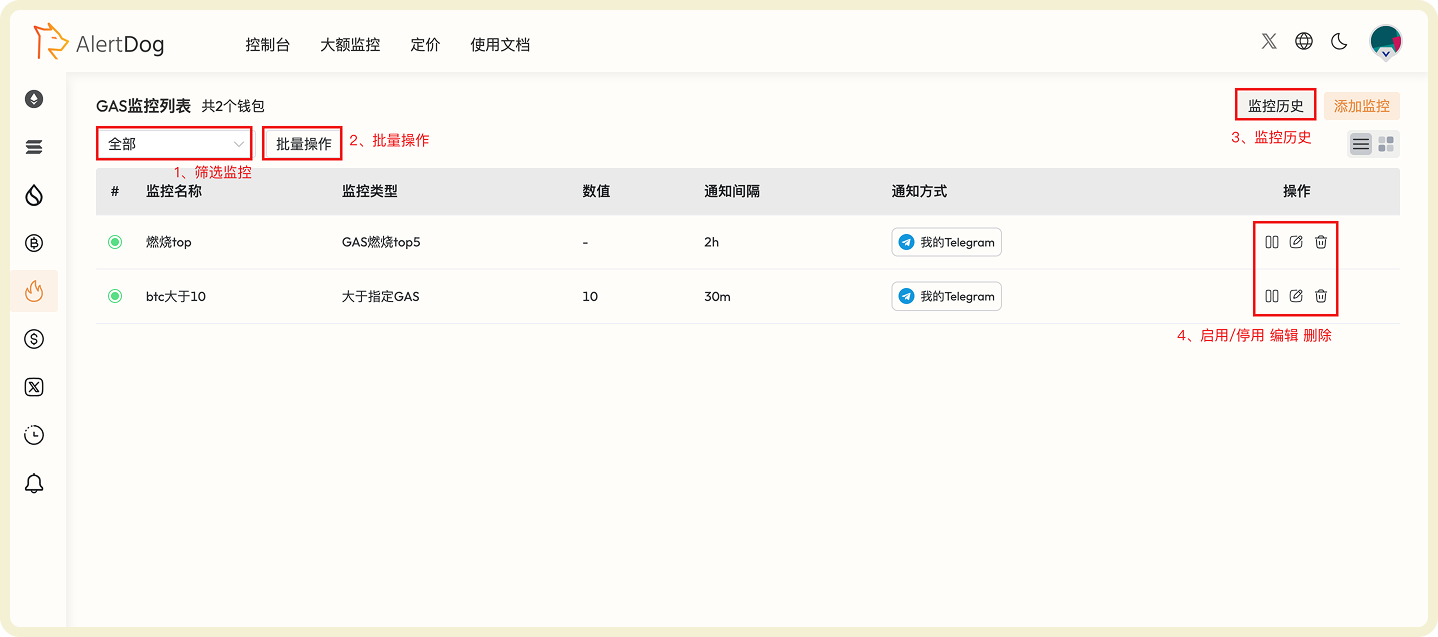
Task: Edit the btc大于10 monitor with pencil icon
Action: [x=1295, y=296]
